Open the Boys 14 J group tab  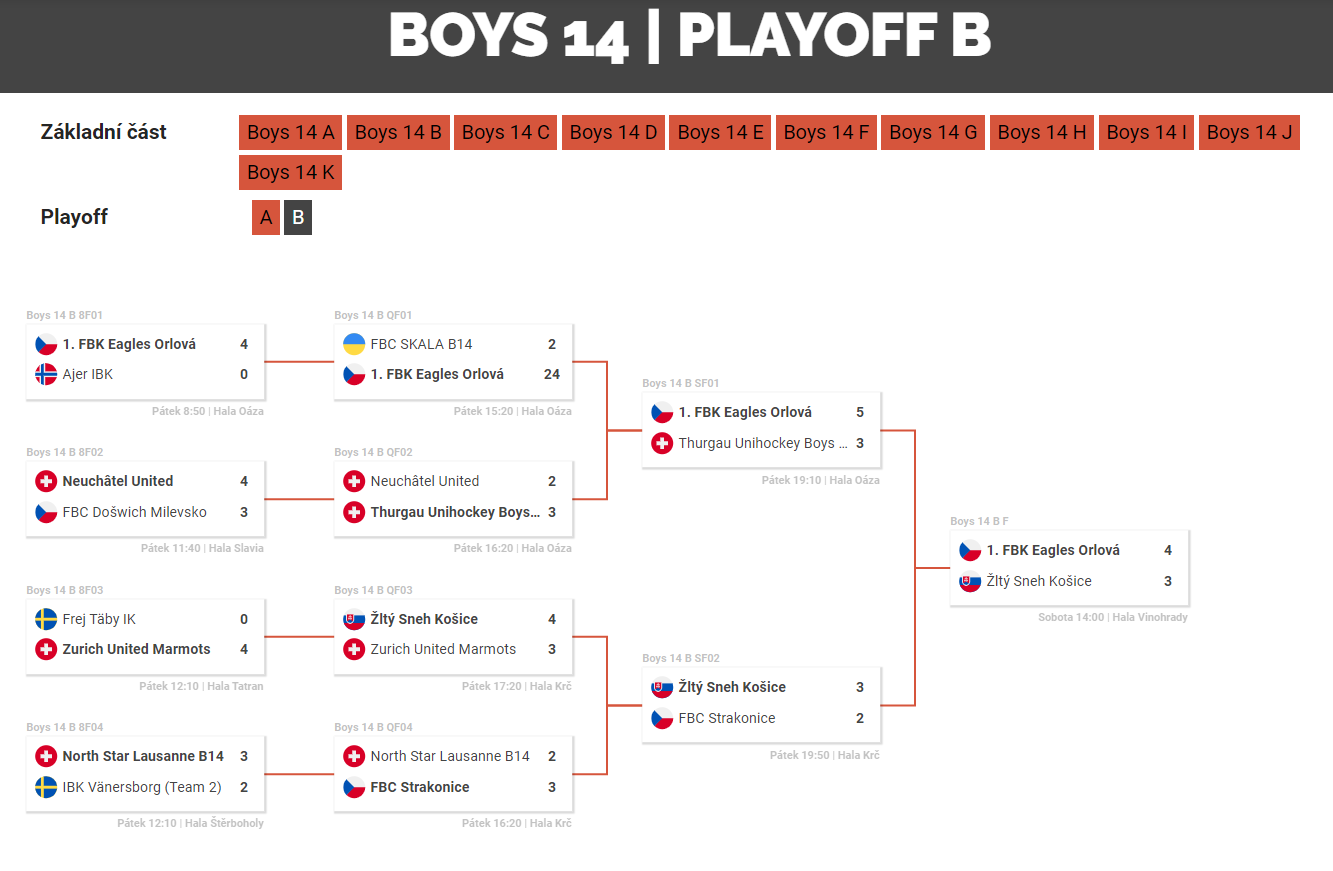click(1249, 133)
